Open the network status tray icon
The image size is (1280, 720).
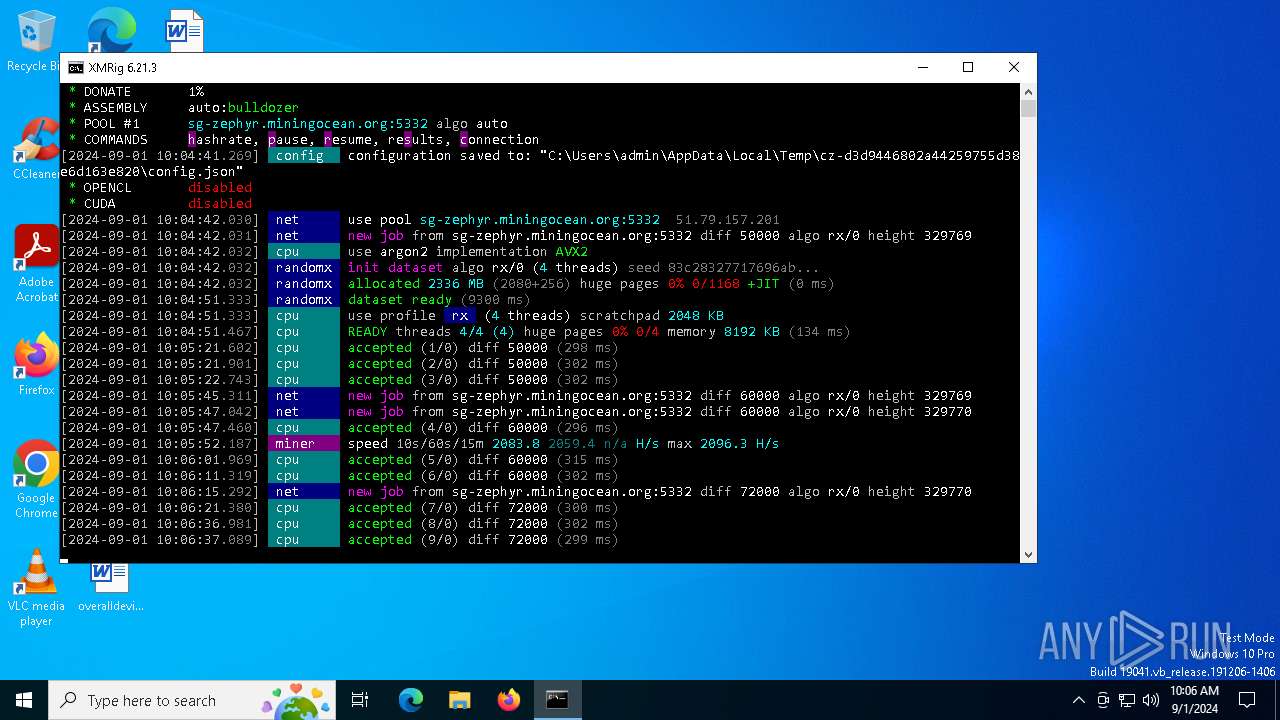click(1127, 700)
